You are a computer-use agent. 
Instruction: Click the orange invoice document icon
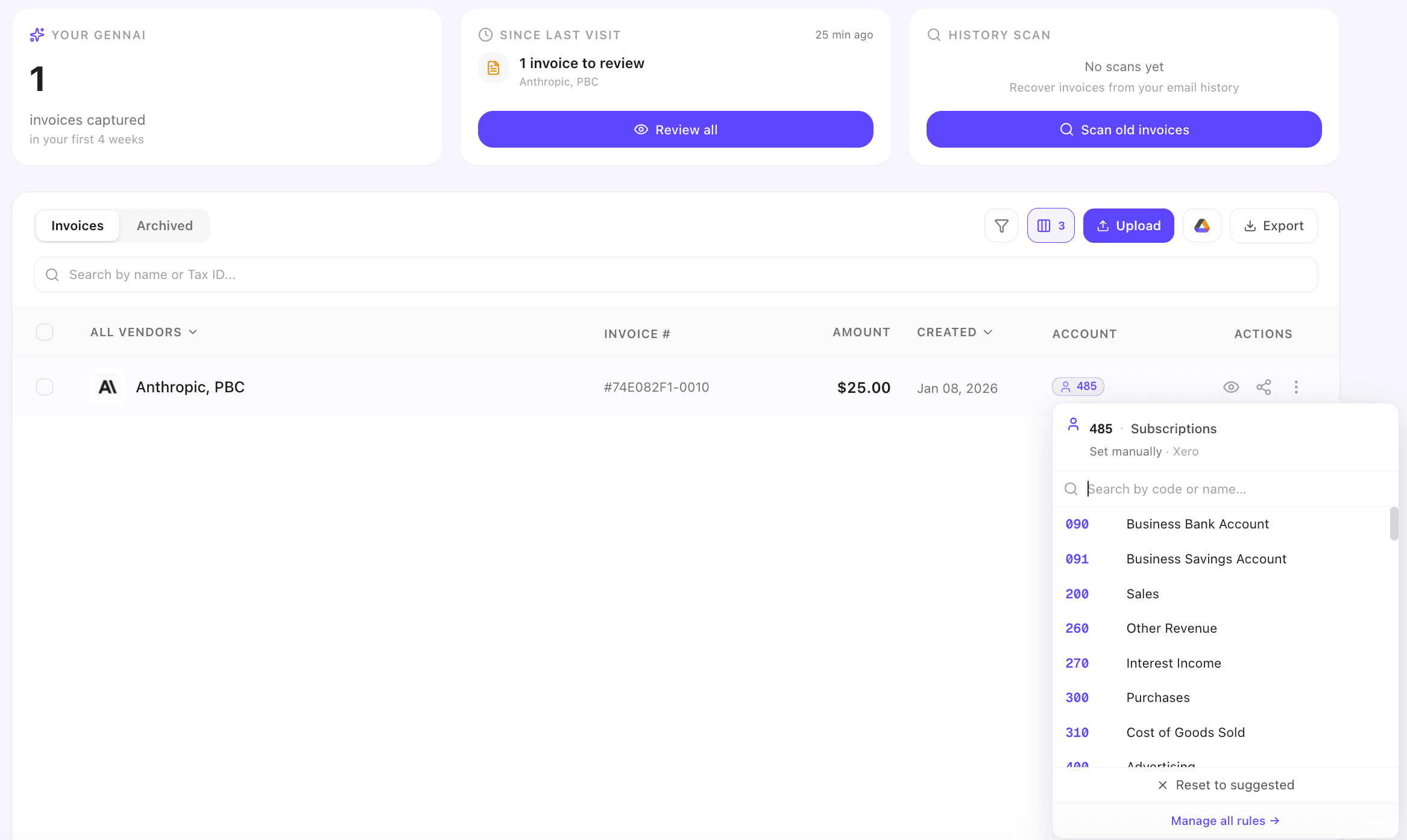[x=493, y=68]
